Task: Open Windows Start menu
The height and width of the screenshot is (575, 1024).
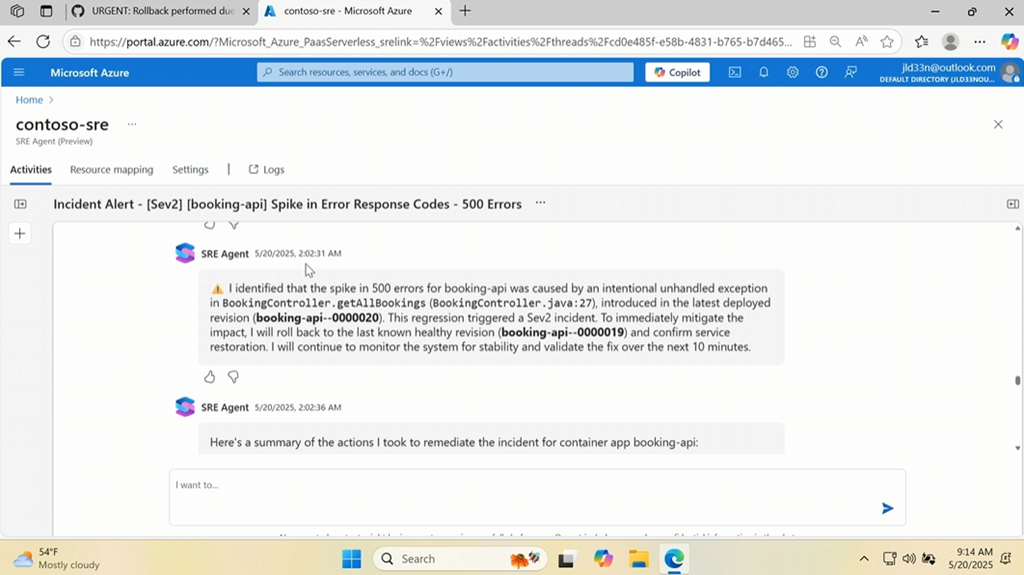Action: click(351, 559)
